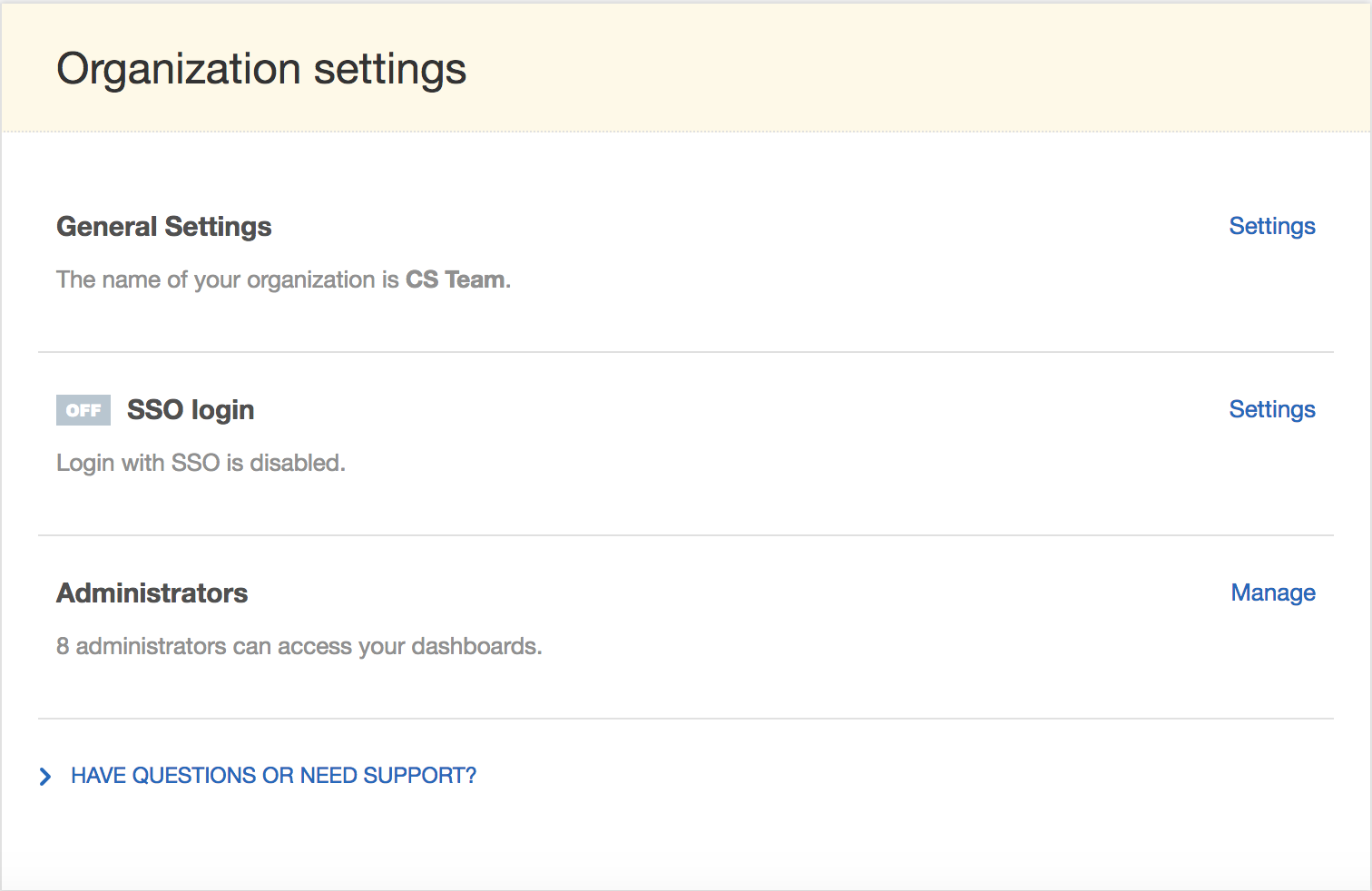Image resolution: width=1372 pixels, height=891 pixels.
Task: Click 'Login with SSO is disabled.' text
Action: click(x=201, y=463)
